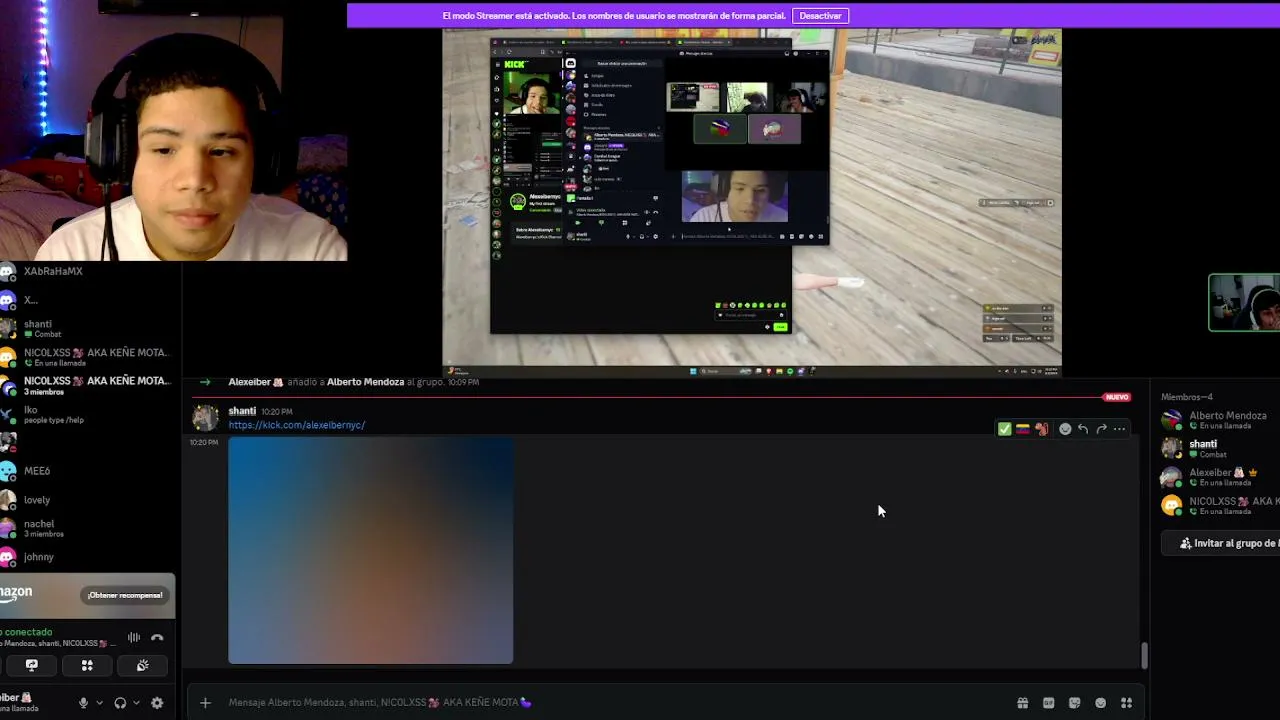Expand the microphone input options arrow
The width and height of the screenshot is (1280, 720).
(98, 703)
